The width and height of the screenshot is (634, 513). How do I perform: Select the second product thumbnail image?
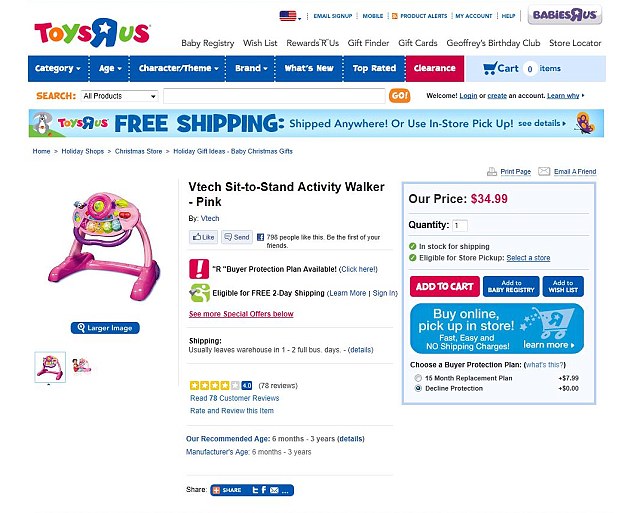pyautogui.click(x=82, y=366)
